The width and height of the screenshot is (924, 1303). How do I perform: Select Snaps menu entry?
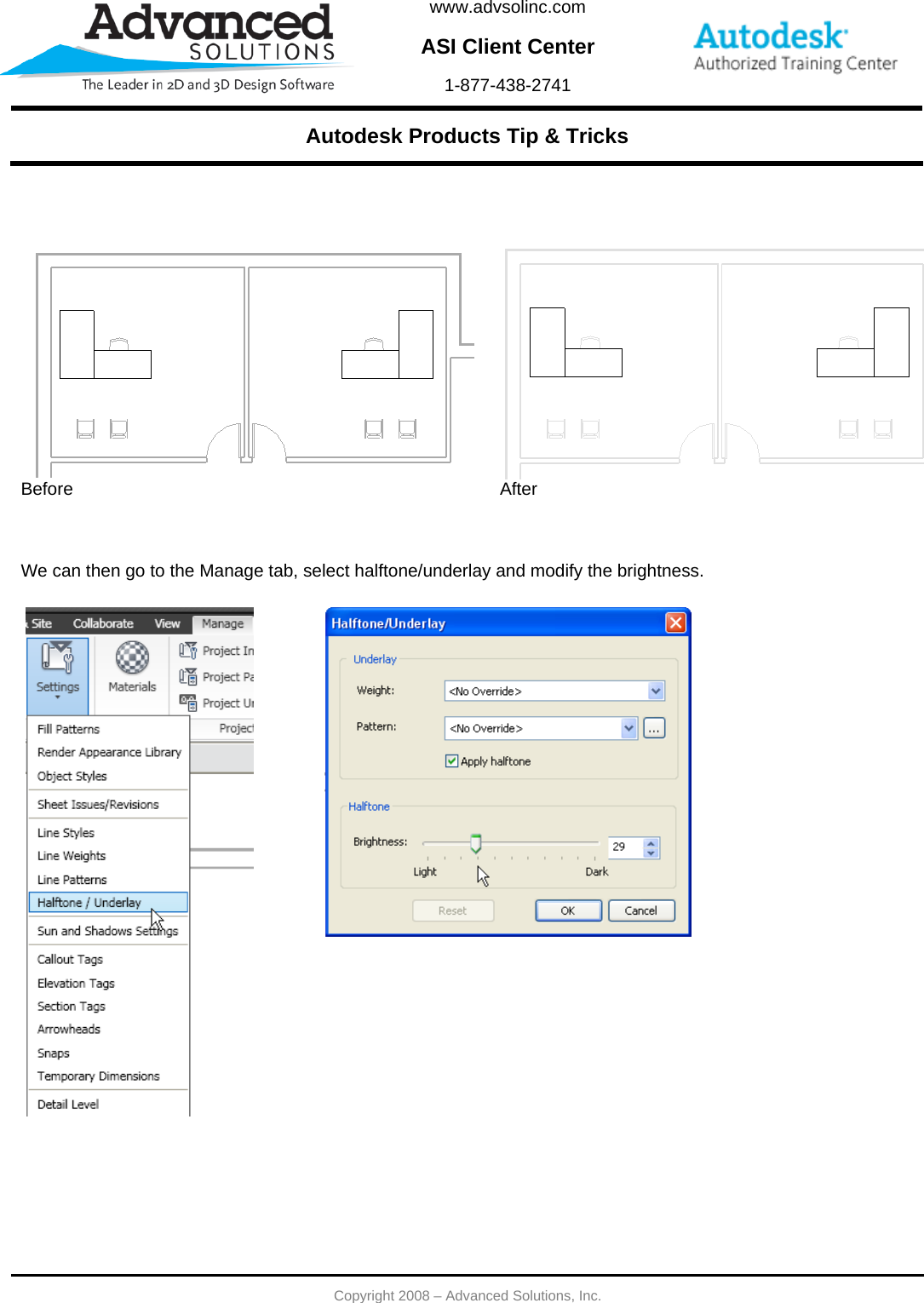[x=108, y=1053]
